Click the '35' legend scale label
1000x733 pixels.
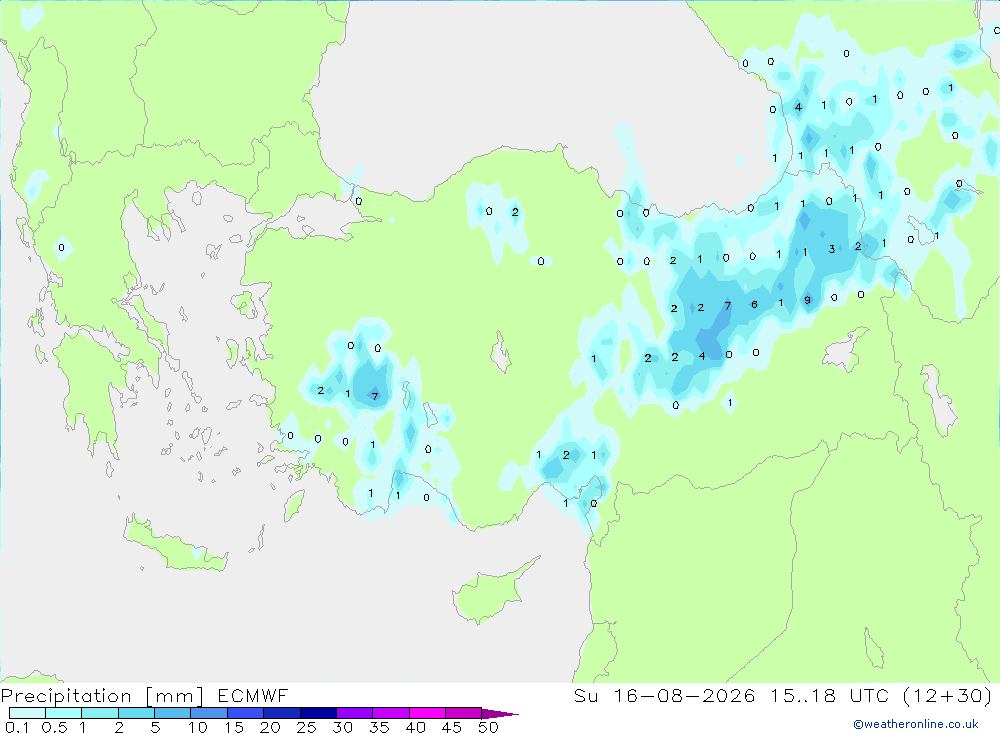click(379, 727)
